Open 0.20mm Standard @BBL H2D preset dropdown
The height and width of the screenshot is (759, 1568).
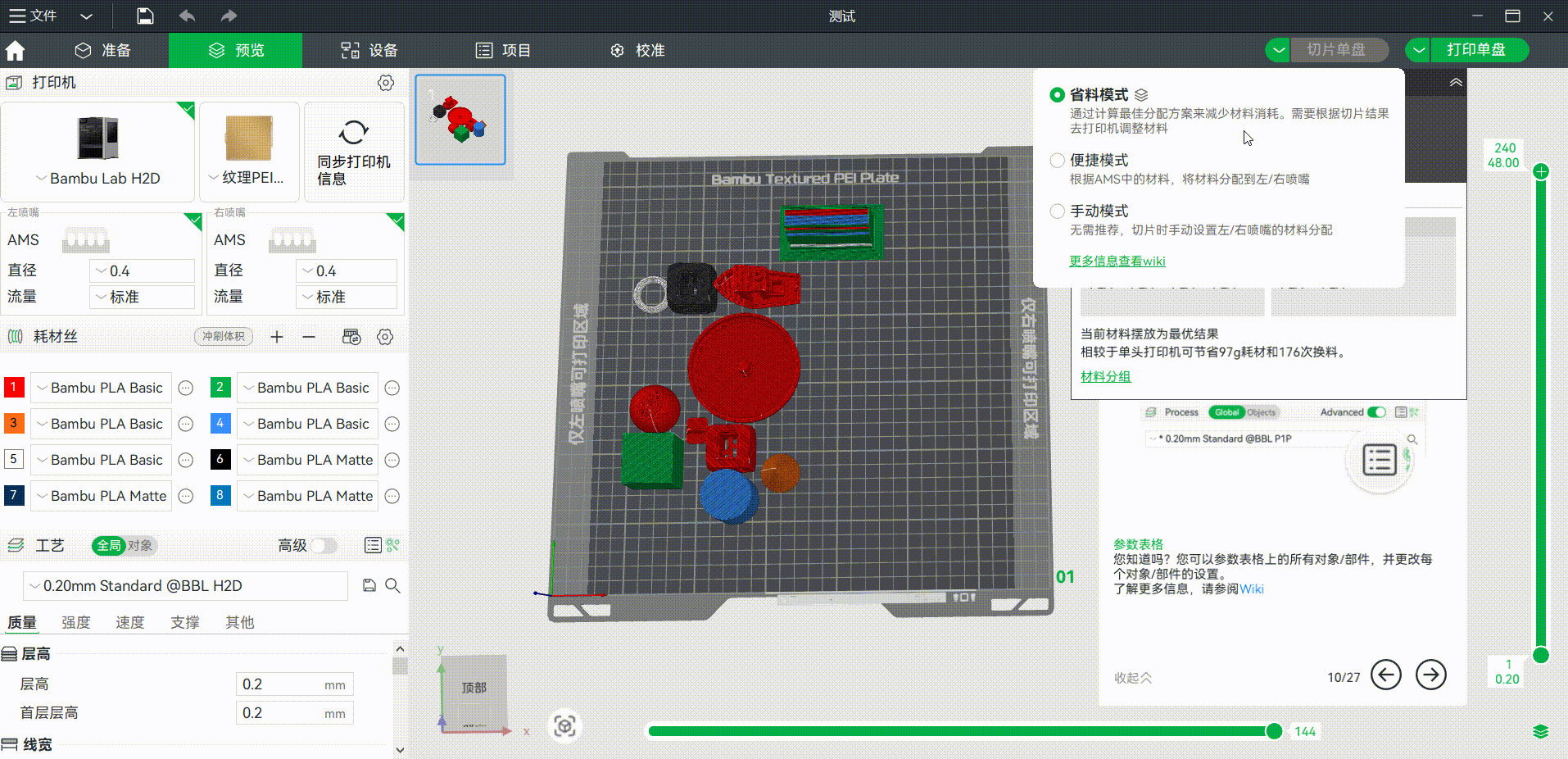pos(185,586)
